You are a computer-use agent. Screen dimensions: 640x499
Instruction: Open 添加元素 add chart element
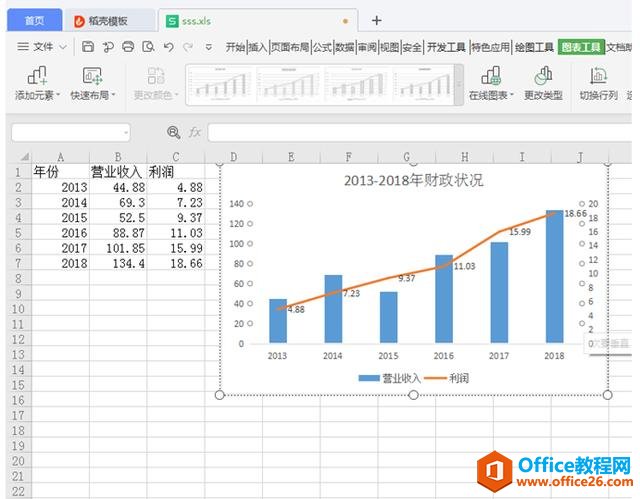pyautogui.click(x=37, y=84)
